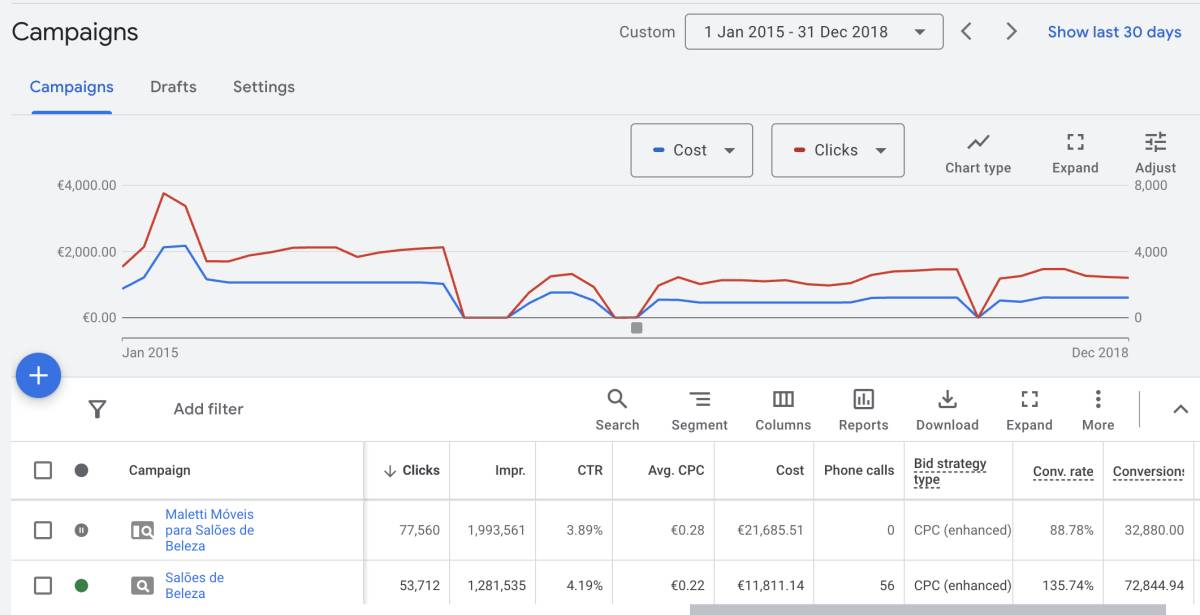Screen dimensions: 1200x615
Task: Click the 77,560 clicks cell
Action: point(419,530)
